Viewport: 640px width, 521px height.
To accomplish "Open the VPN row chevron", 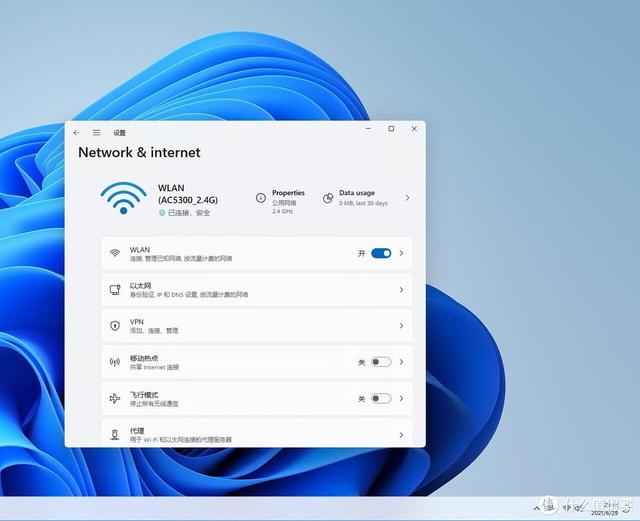I will [402, 325].
